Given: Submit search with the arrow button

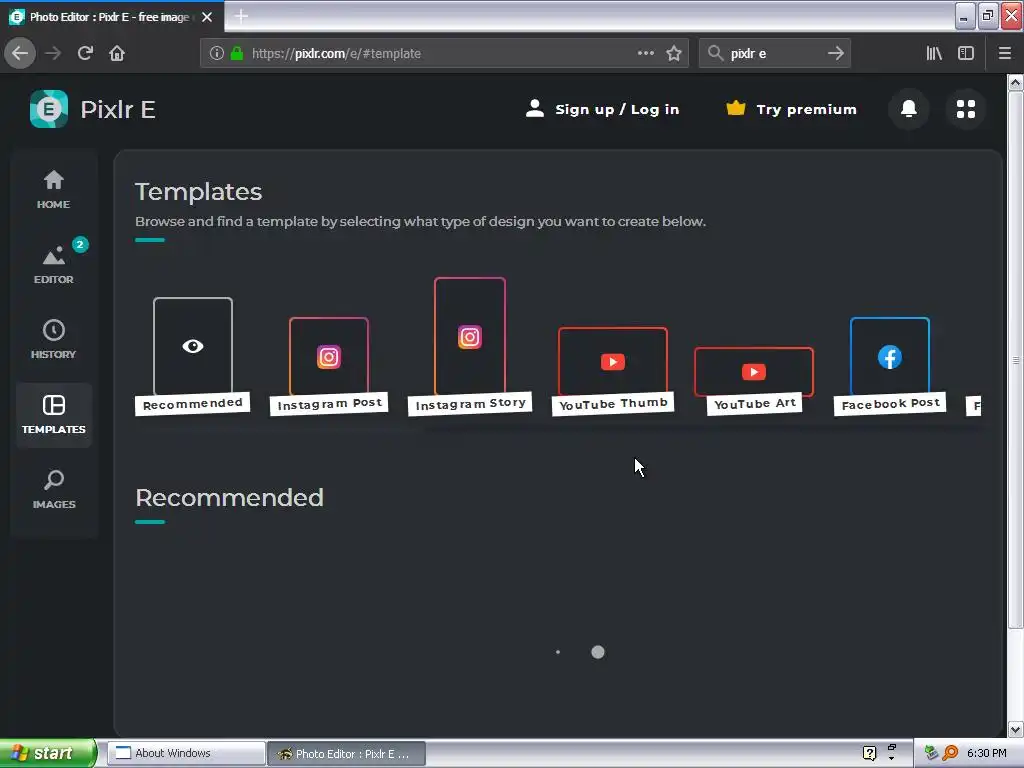Looking at the screenshot, I should pyautogui.click(x=836, y=53).
